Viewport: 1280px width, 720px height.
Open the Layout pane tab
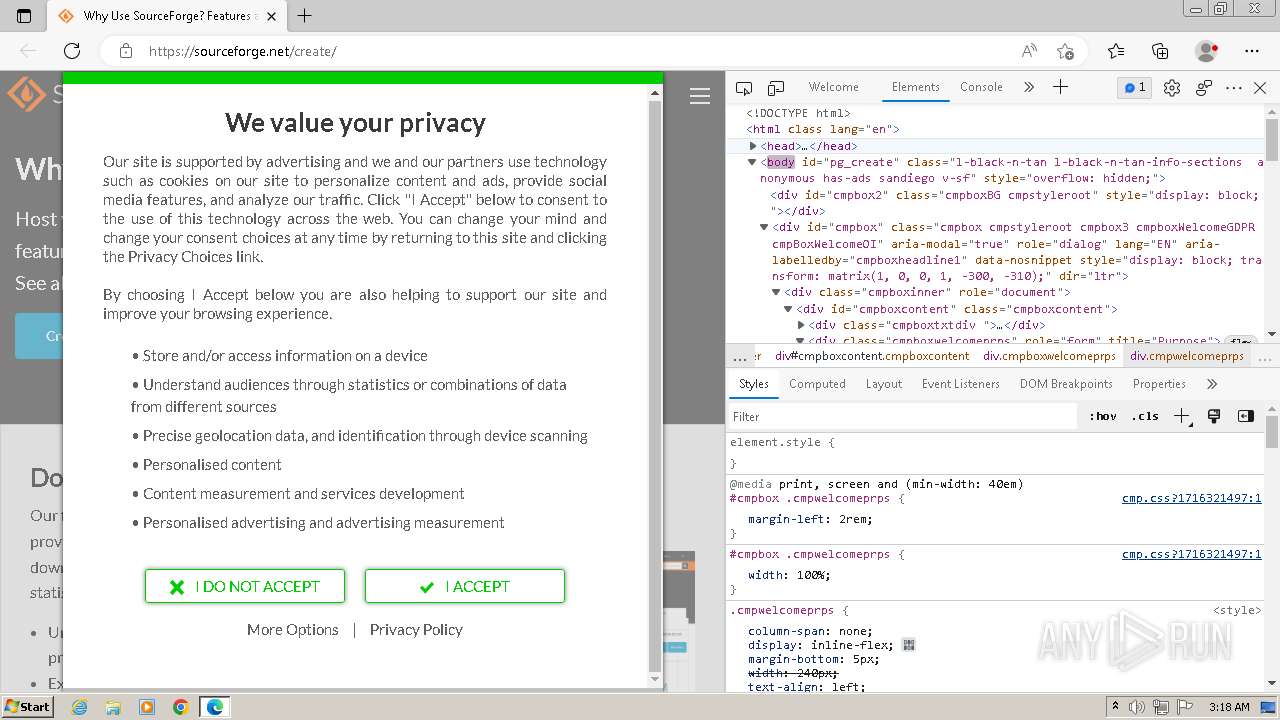tap(884, 384)
